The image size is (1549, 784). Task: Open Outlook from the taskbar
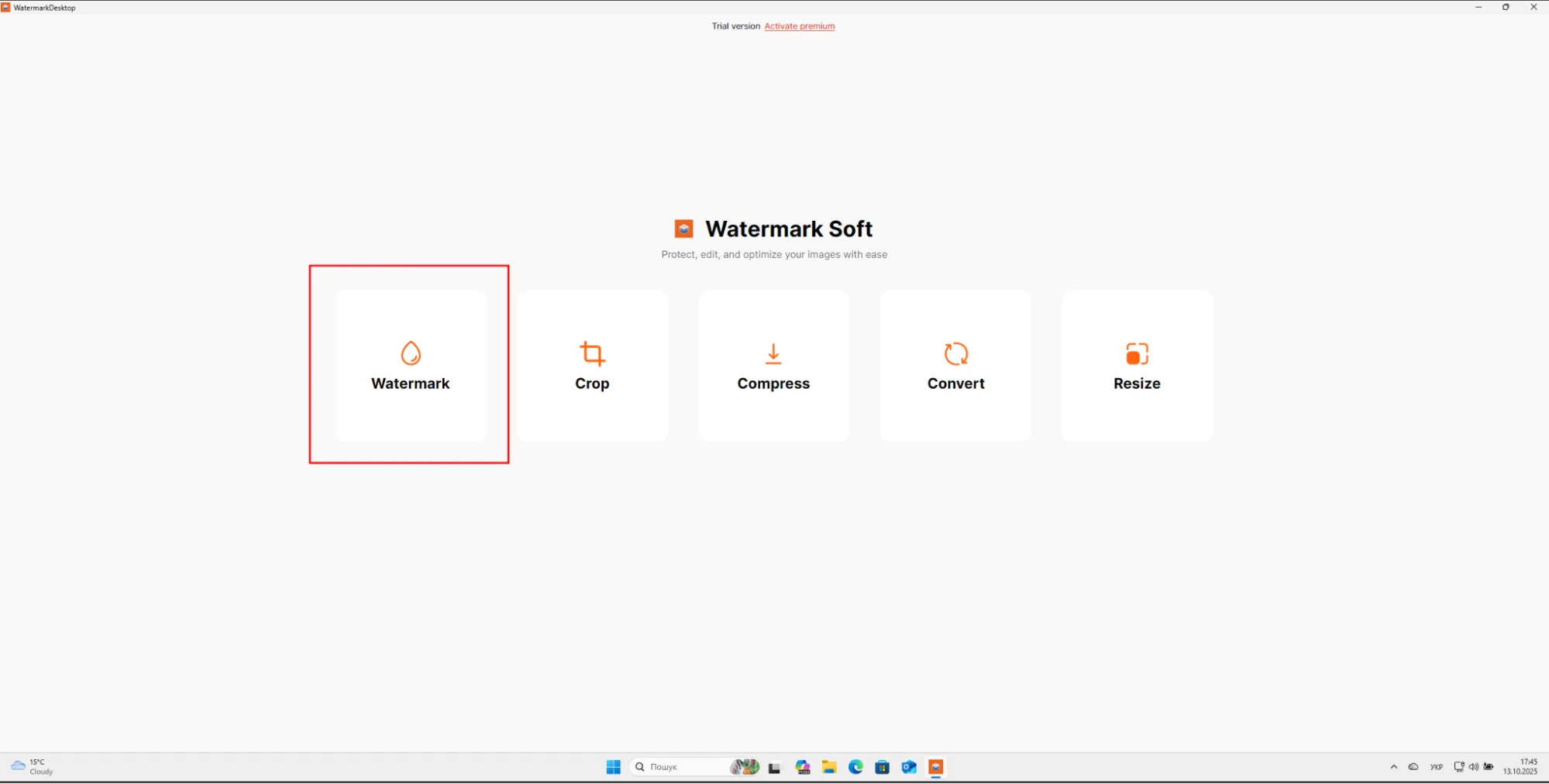[x=908, y=767]
